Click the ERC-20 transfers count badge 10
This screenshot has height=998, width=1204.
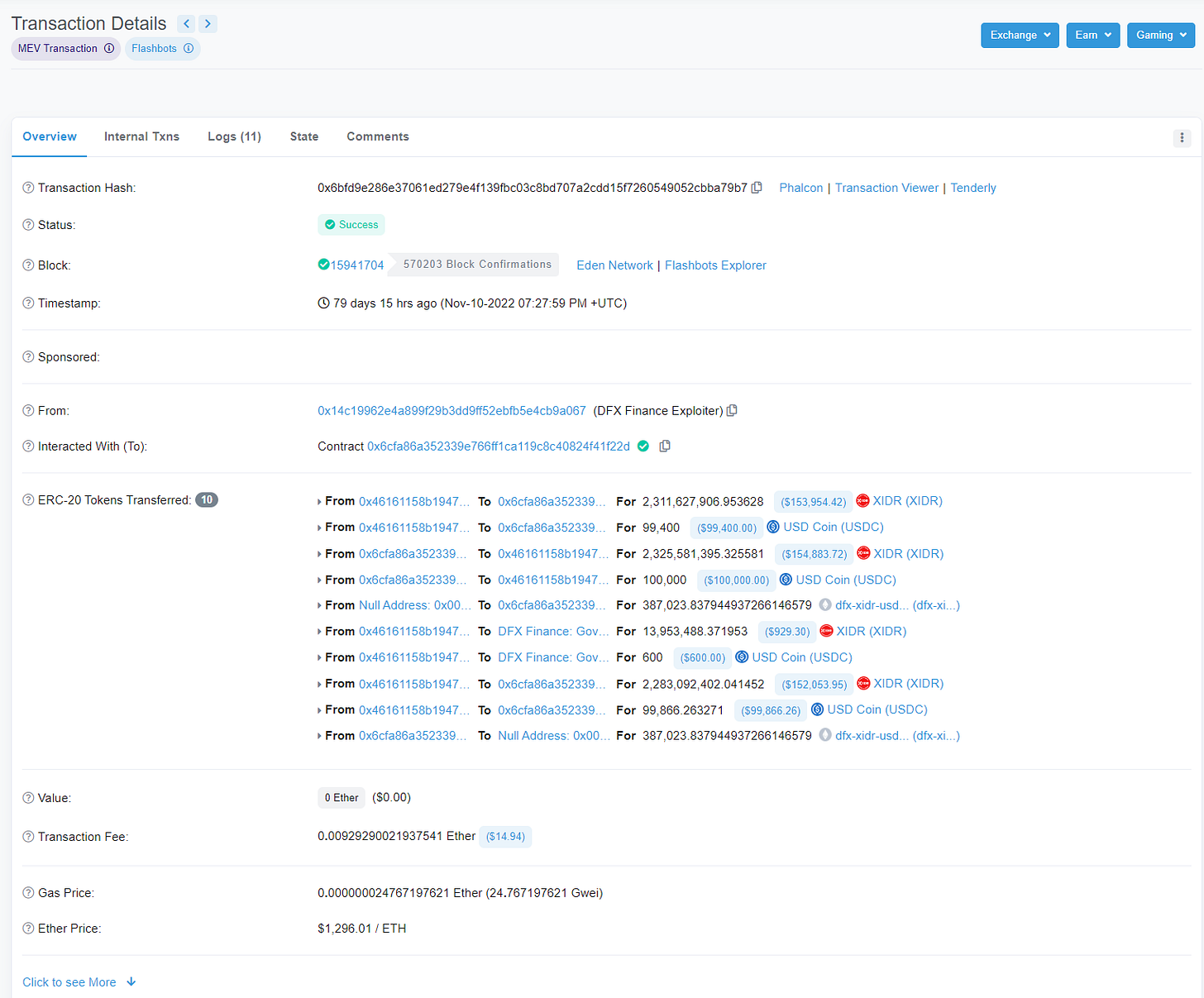[x=207, y=500]
